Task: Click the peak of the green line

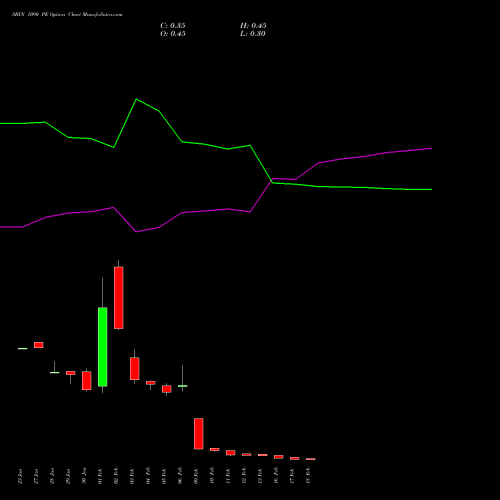Action: 136,99
